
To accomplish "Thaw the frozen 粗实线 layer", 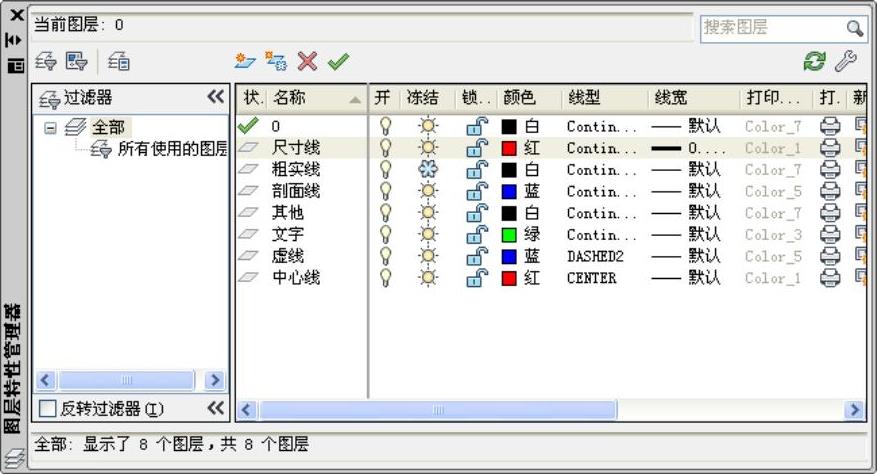I will [428, 170].
